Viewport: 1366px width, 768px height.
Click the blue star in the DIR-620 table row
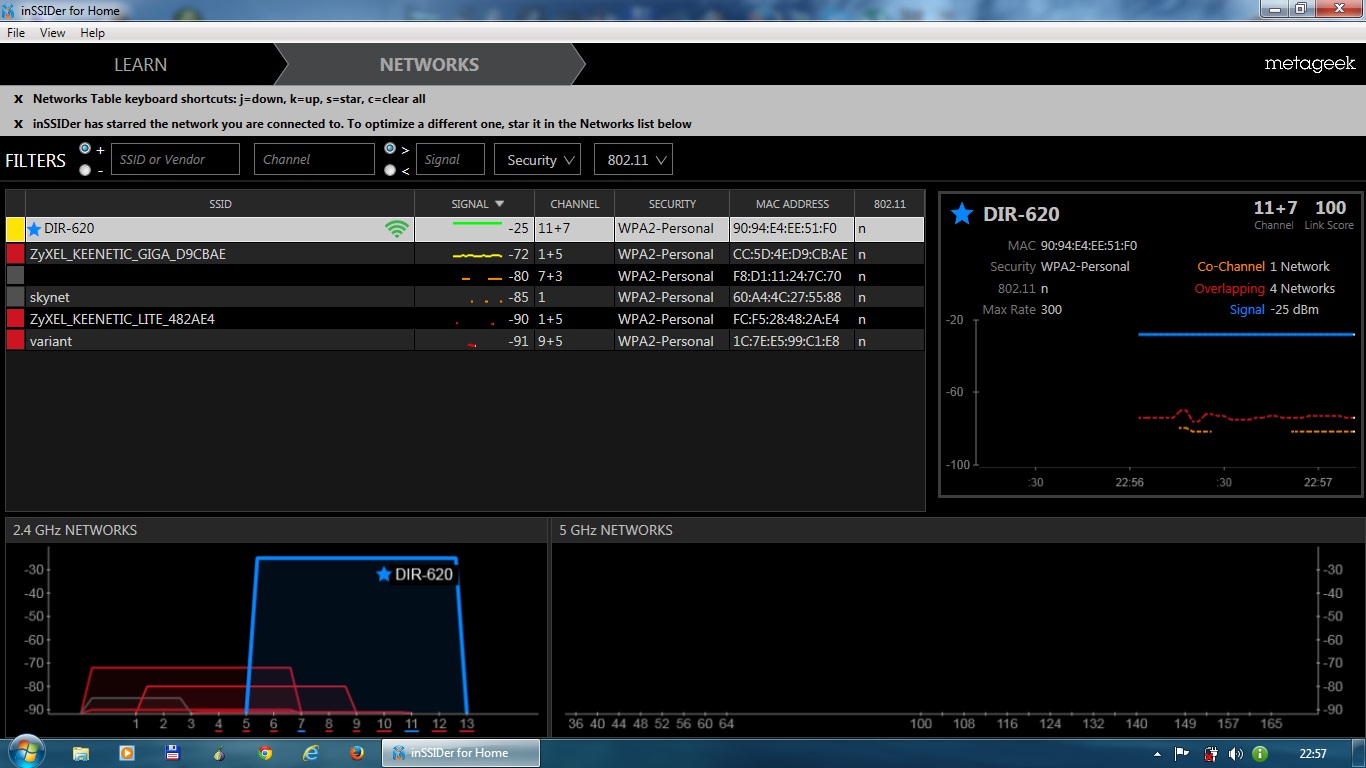34,229
